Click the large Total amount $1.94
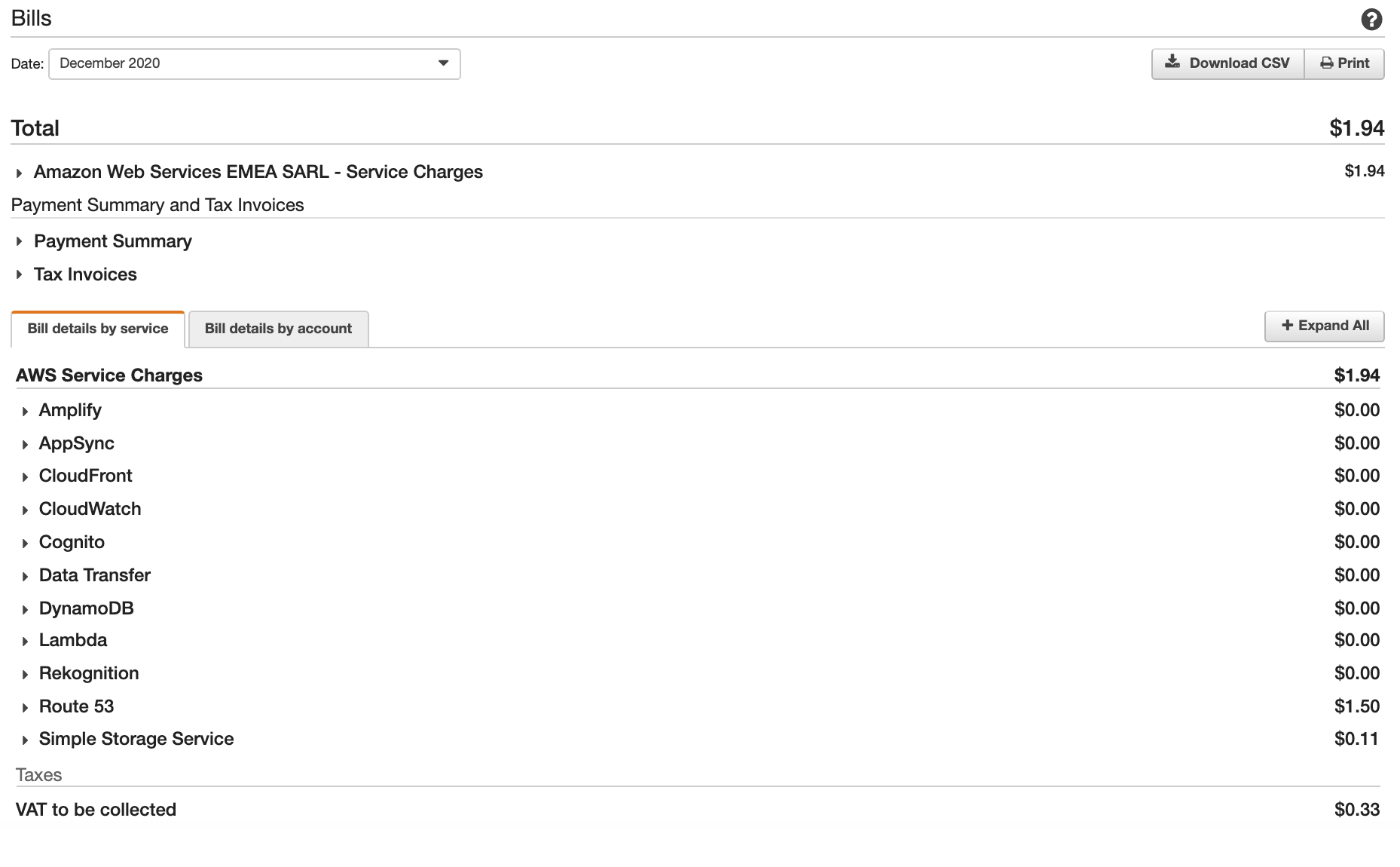 click(x=1356, y=128)
